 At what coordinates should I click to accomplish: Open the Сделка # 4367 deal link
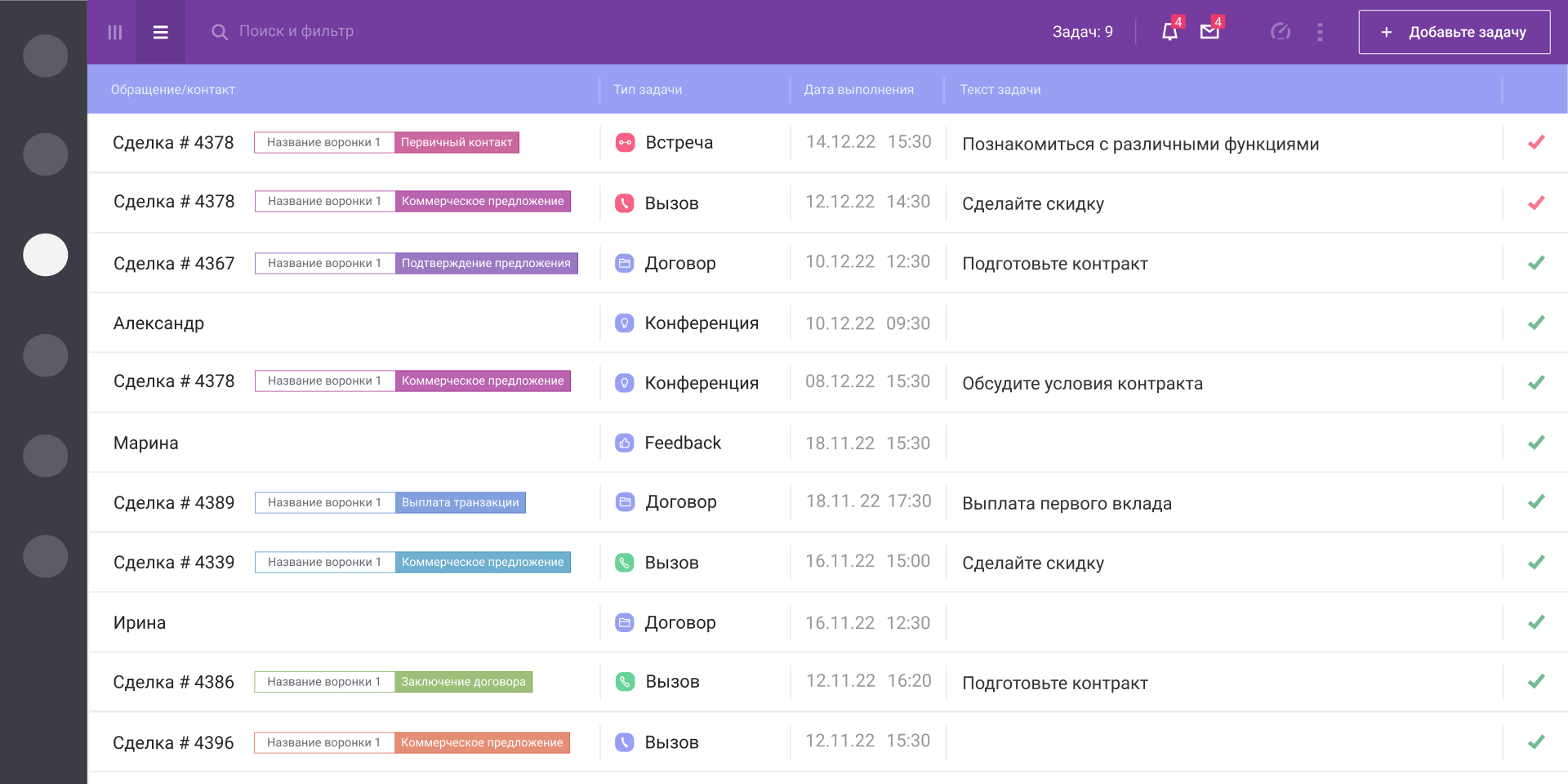tap(174, 264)
